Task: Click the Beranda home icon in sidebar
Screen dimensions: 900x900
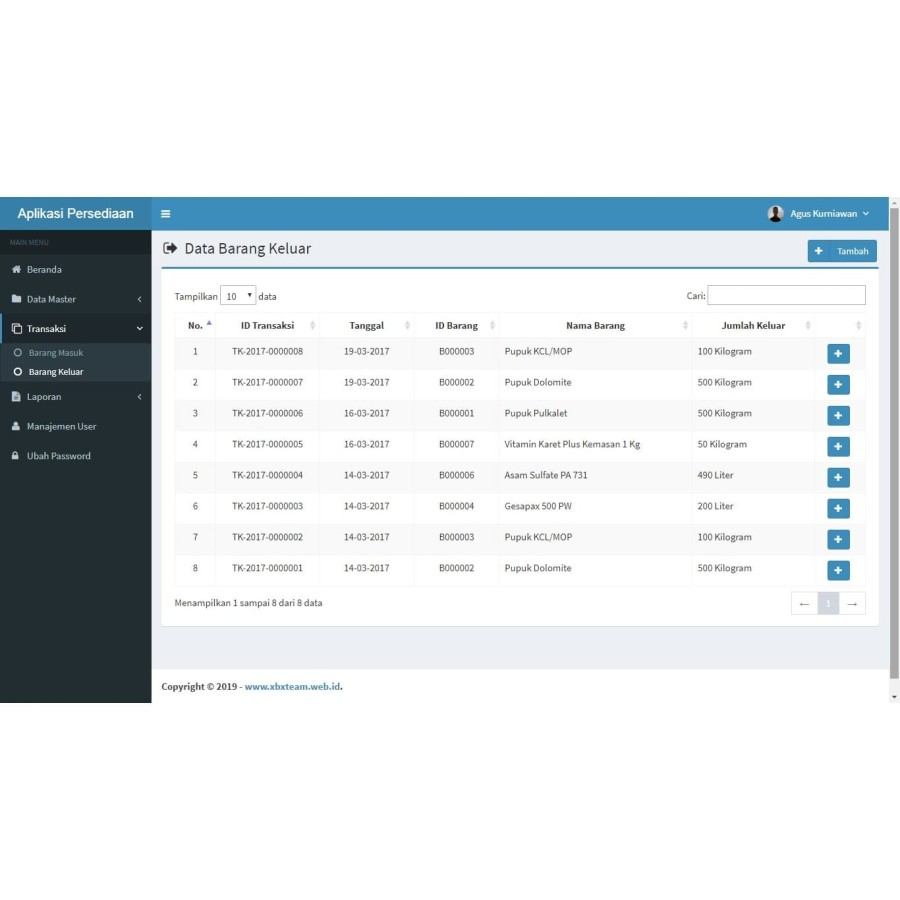Action: [16, 270]
